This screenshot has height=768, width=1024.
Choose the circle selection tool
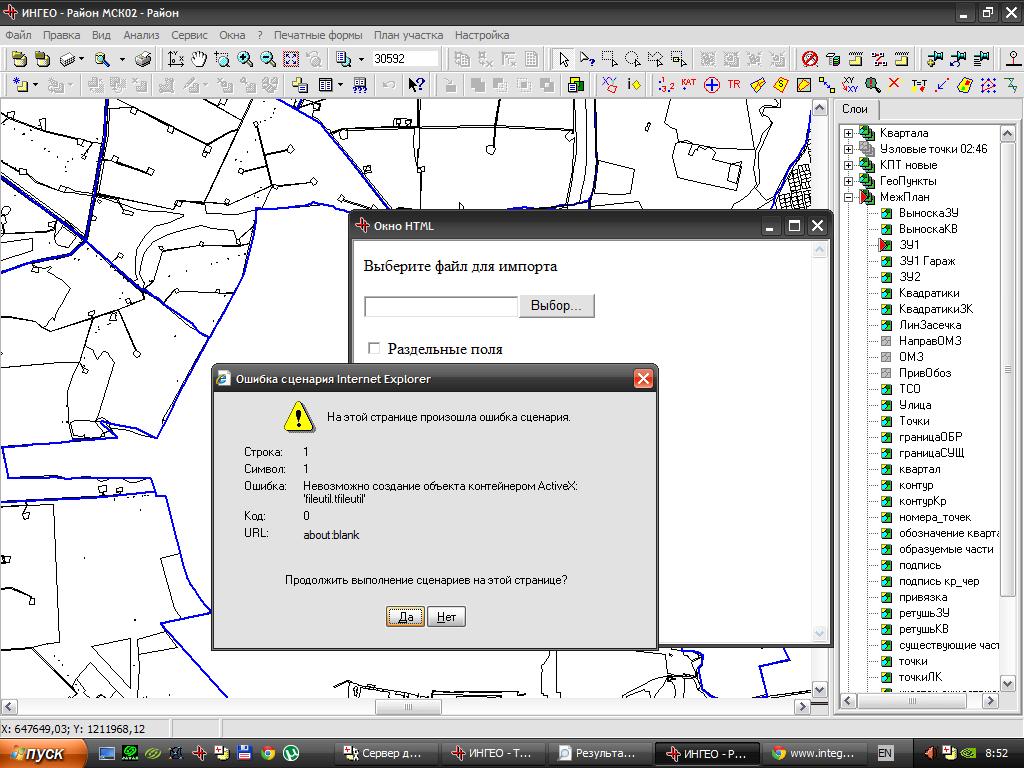[x=632, y=59]
